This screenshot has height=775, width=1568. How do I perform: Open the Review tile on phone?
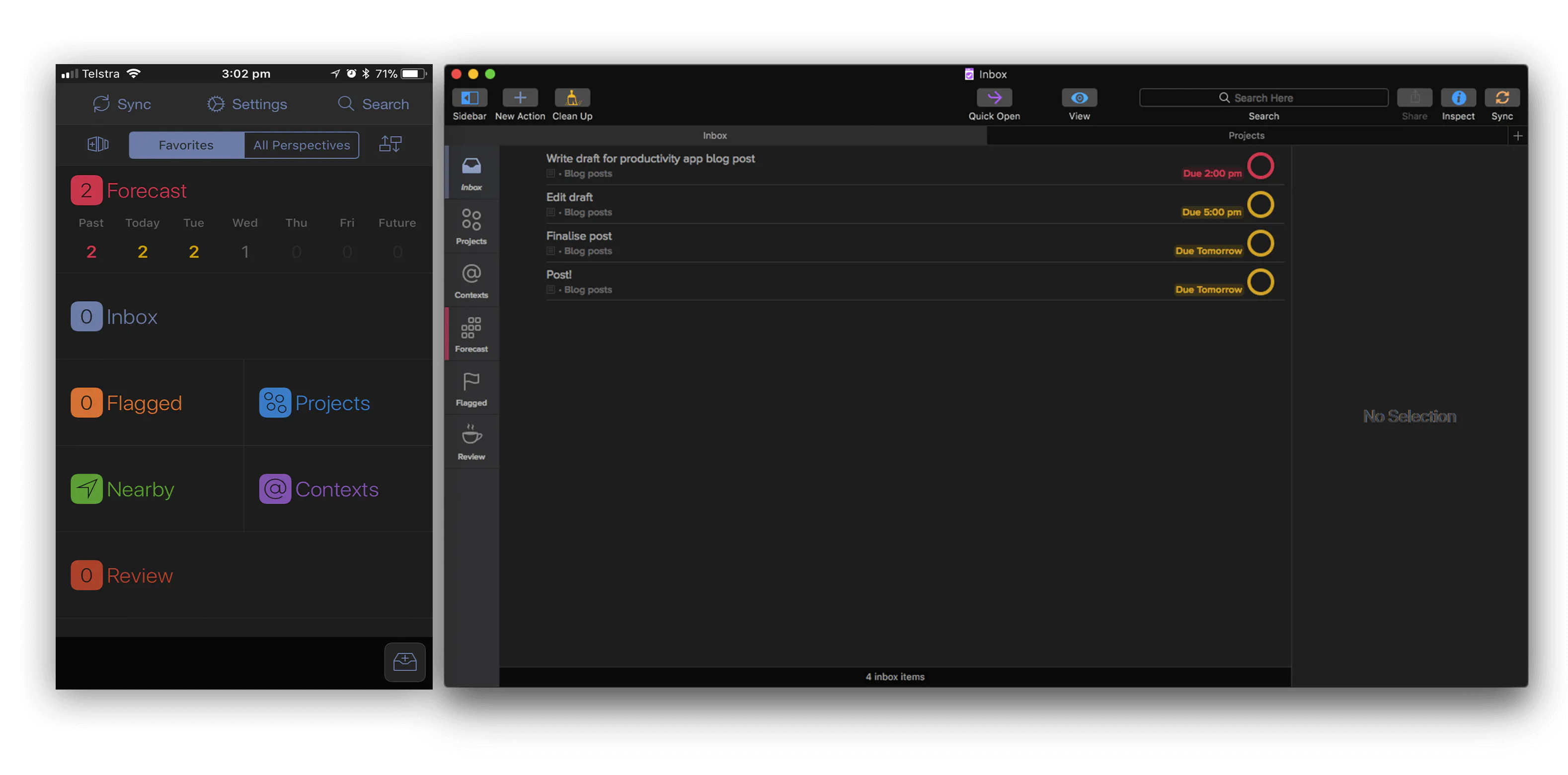[122, 576]
